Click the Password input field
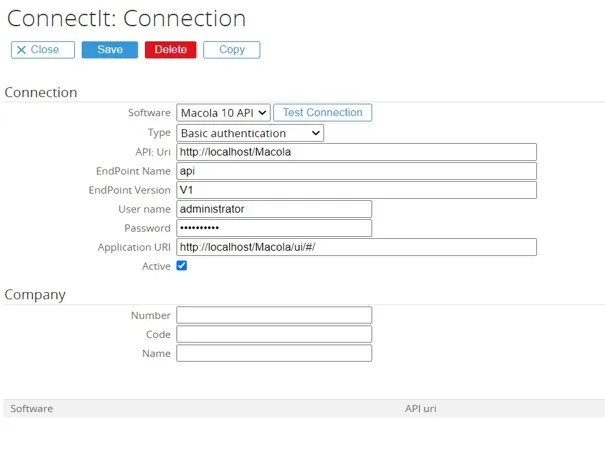 pyautogui.click(x=274, y=228)
